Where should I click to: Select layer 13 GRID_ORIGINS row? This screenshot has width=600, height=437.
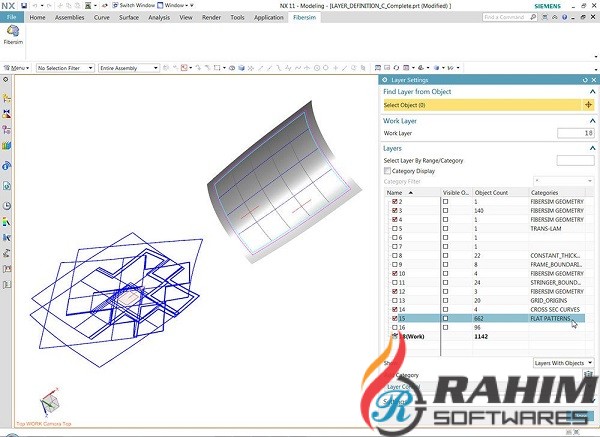[484, 301]
